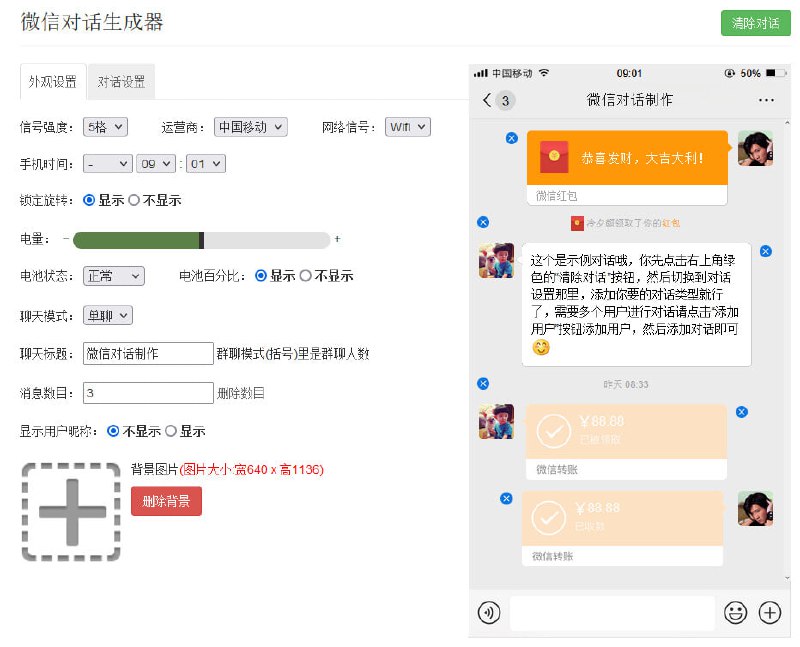Adjust the 电量 battery level slider
The width and height of the screenshot is (800, 647).
tap(202, 239)
